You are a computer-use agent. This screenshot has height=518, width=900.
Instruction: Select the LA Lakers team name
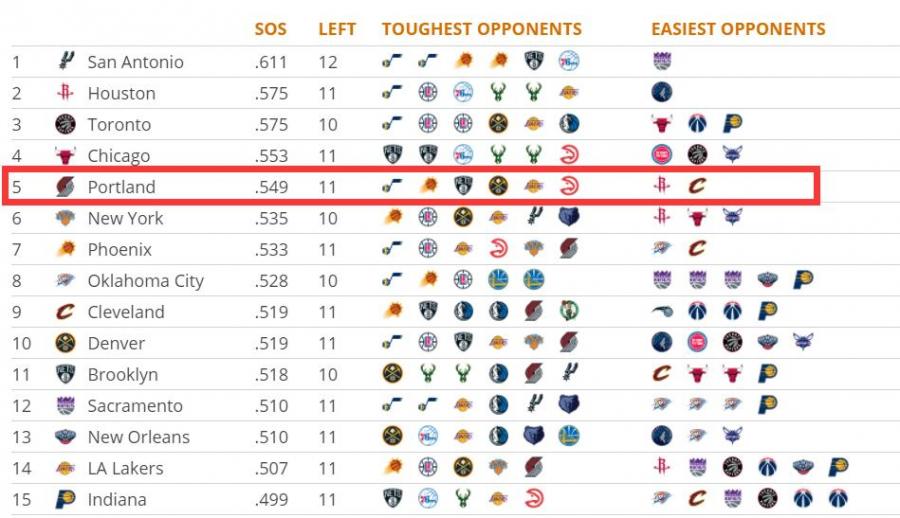pos(126,468)
